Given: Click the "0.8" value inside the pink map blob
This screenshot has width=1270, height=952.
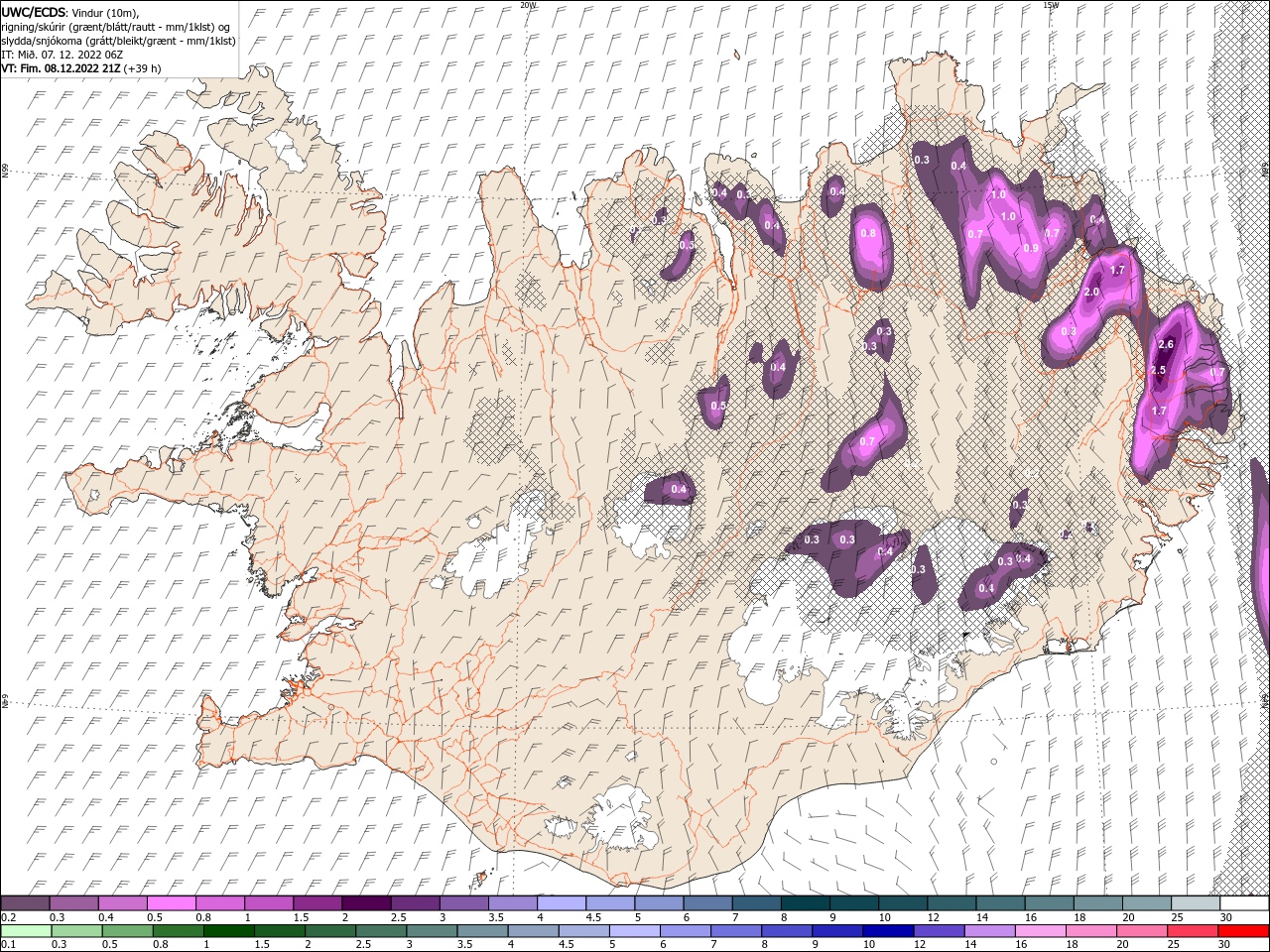Looking at the screenshot, I should point(869,233).
